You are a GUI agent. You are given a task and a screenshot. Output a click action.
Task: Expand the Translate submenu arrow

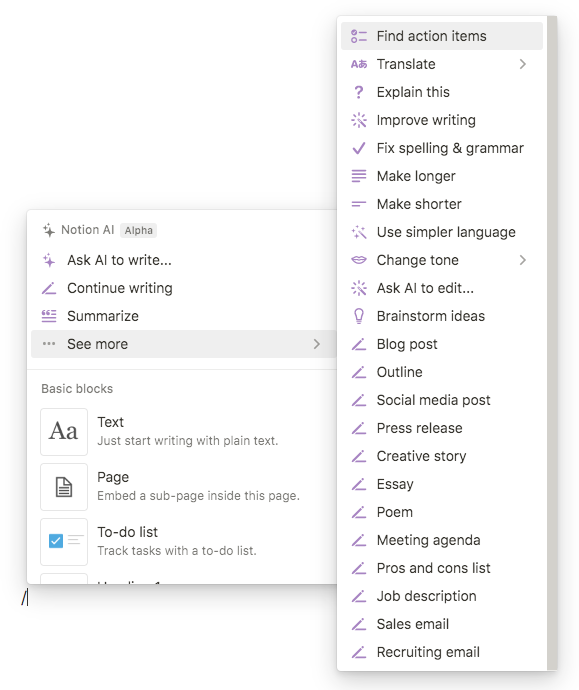click(523, 64)
